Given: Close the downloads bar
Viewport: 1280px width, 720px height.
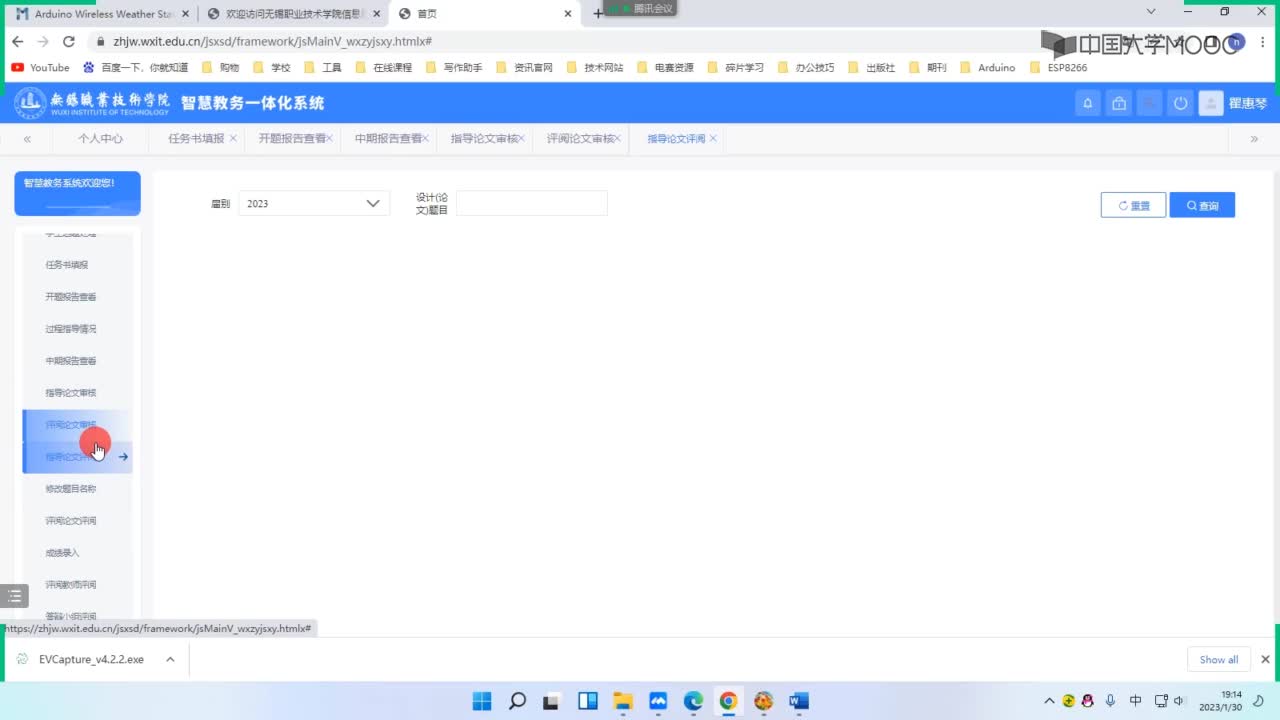Looking at the screenshot, I should [x=1265, y=660].
